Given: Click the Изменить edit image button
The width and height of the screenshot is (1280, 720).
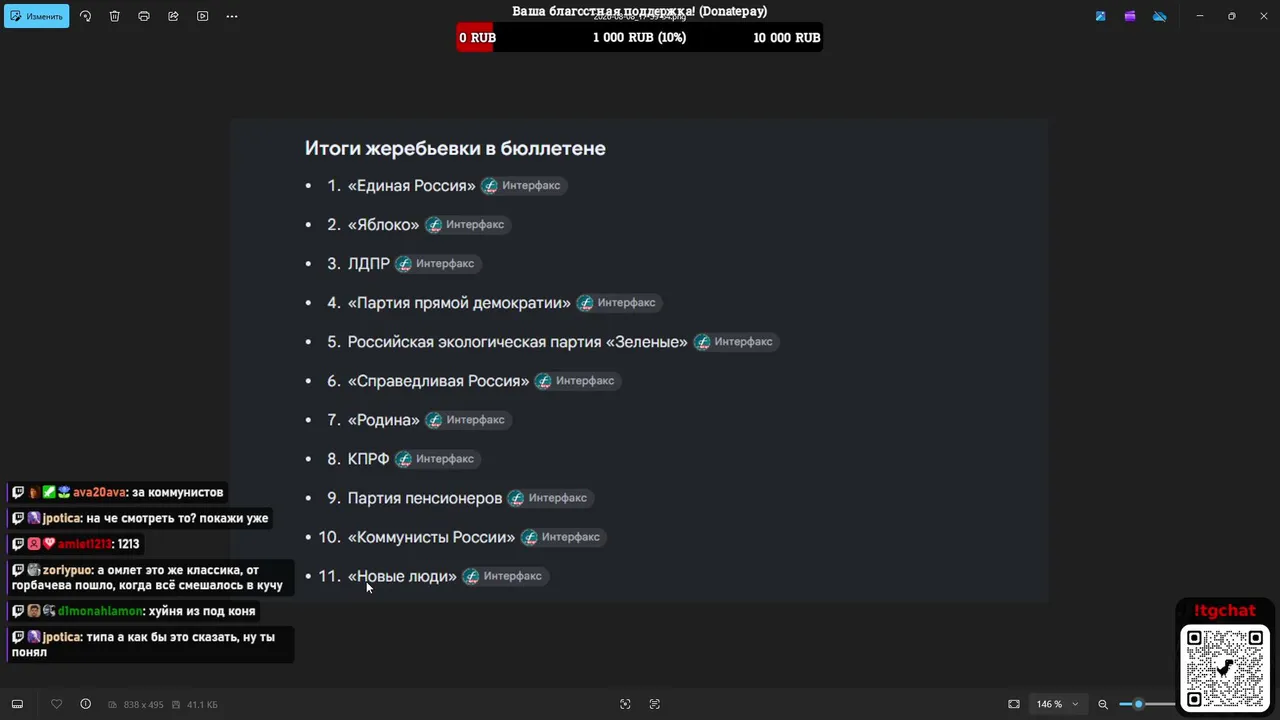Looking at the screenshot, I should pyautogui.click(x=37, y=16).
